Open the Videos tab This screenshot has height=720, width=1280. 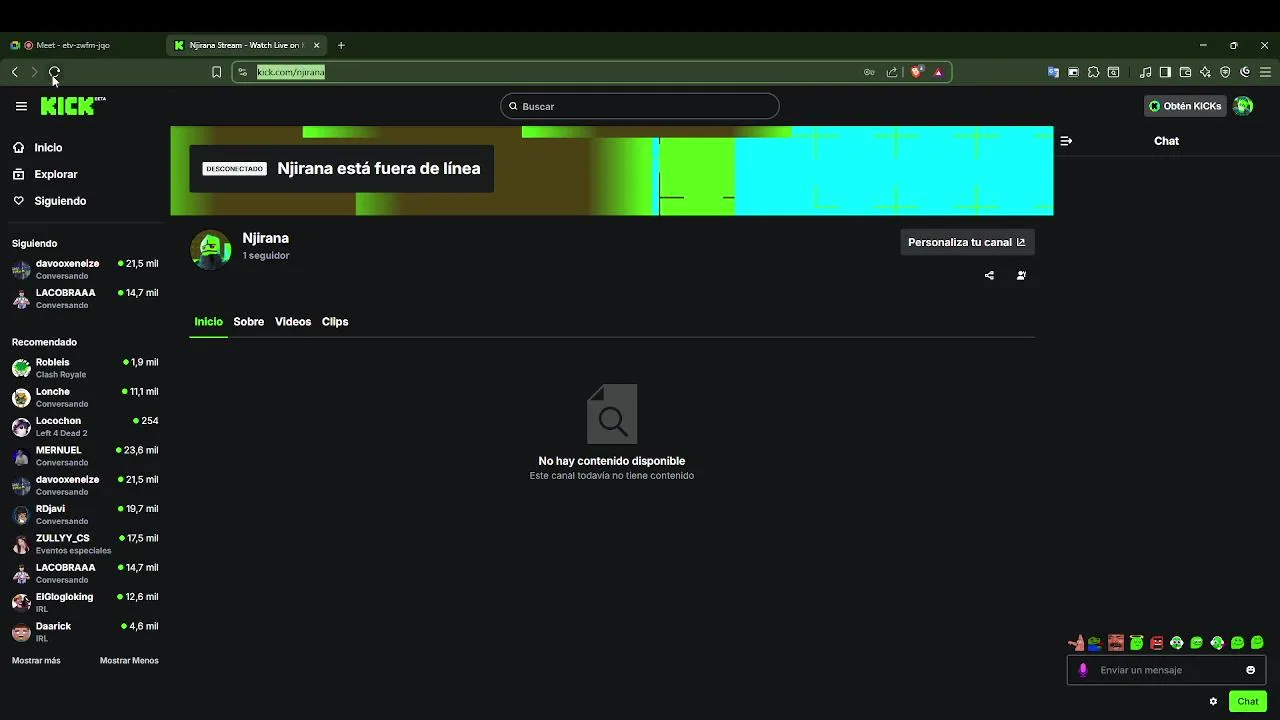pyautogui.click(x=293, y=322)
